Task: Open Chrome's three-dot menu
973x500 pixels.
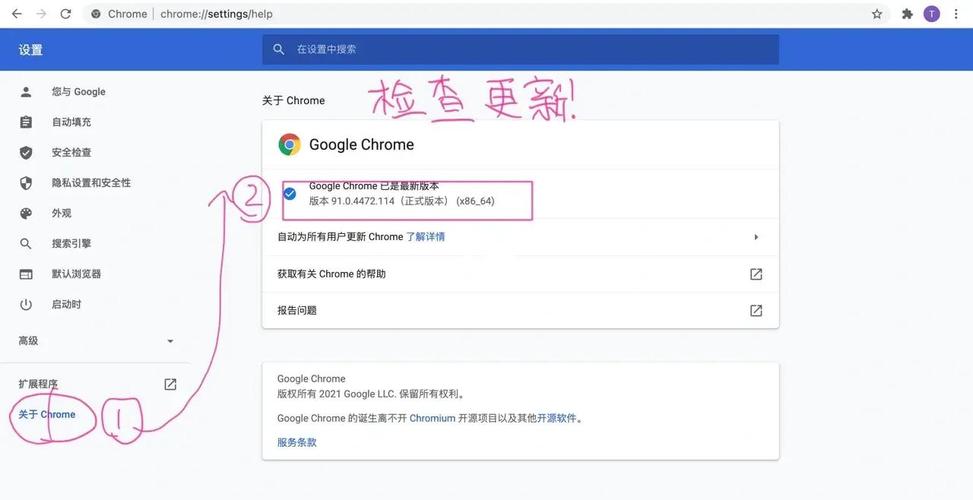Action: tap(956, 14)
